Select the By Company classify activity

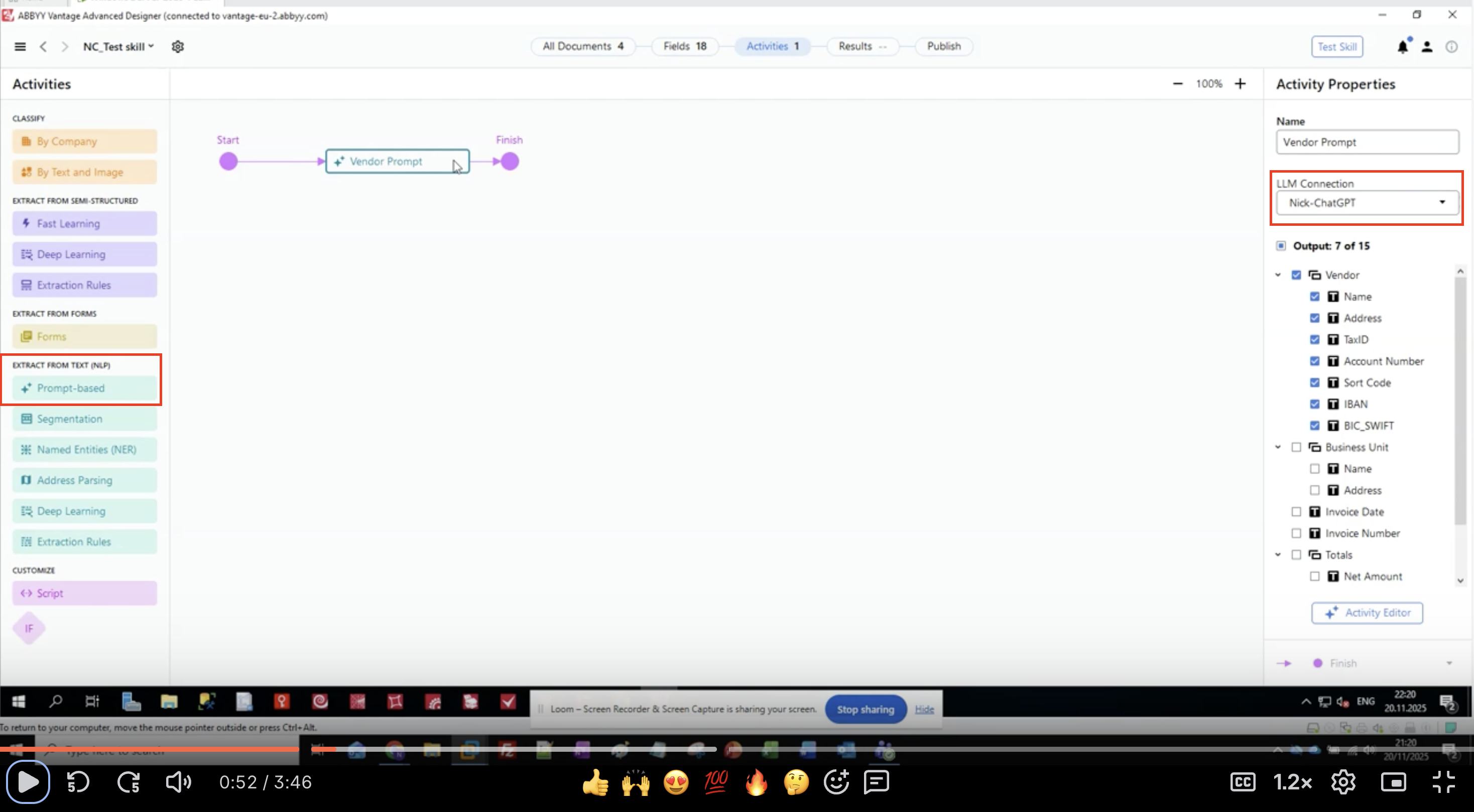coord(84,141)
